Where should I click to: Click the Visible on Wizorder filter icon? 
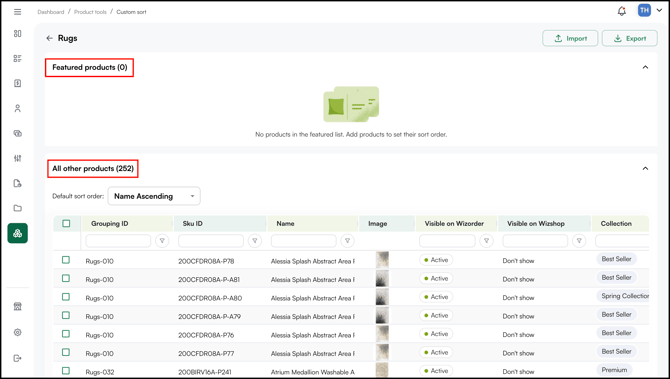486,241
